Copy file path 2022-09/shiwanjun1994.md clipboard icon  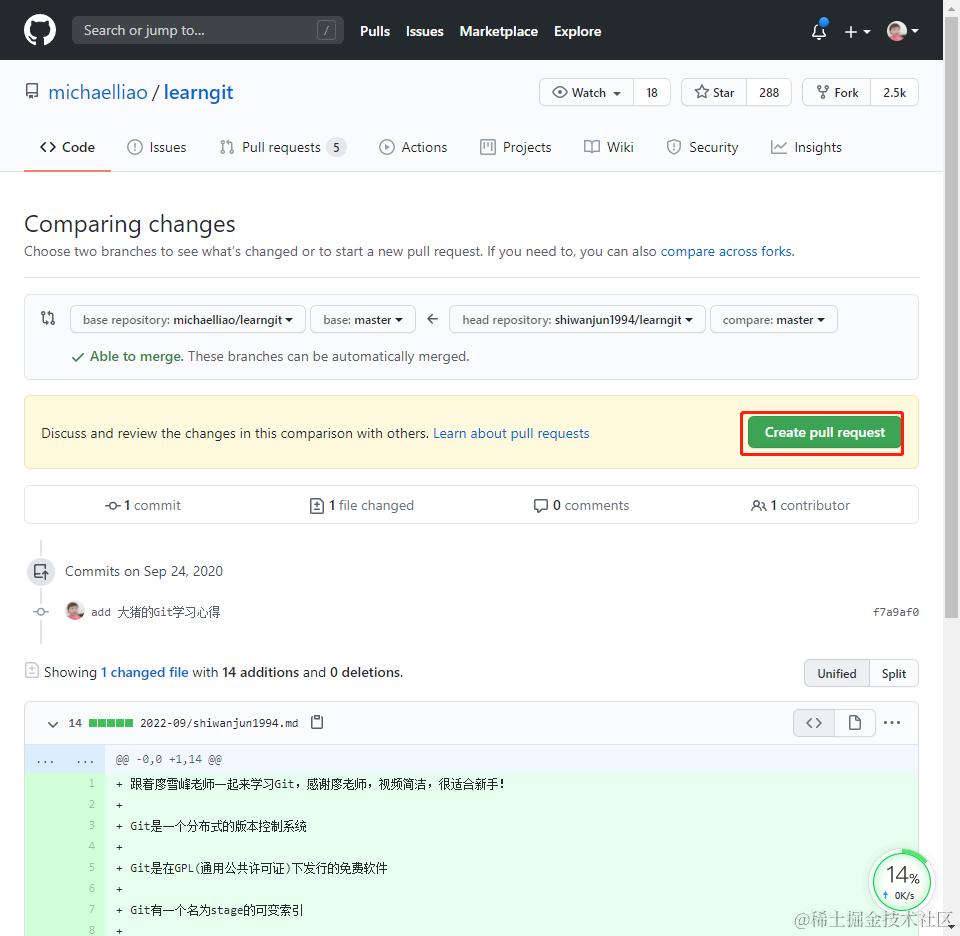tap(317, 722)
